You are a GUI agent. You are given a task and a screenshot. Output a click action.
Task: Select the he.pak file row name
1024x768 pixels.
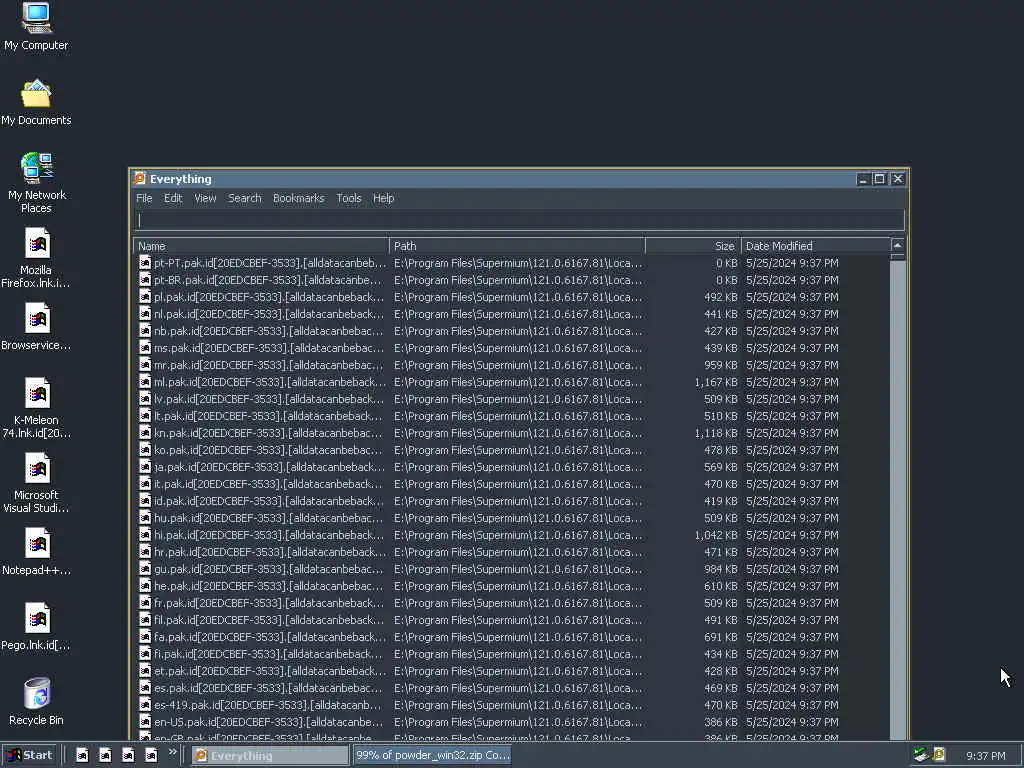tap(268, 585)
